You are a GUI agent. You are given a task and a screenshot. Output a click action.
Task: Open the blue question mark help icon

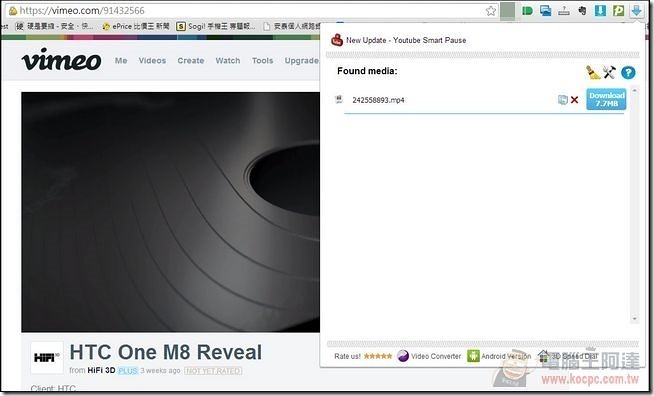pos(628,73)
